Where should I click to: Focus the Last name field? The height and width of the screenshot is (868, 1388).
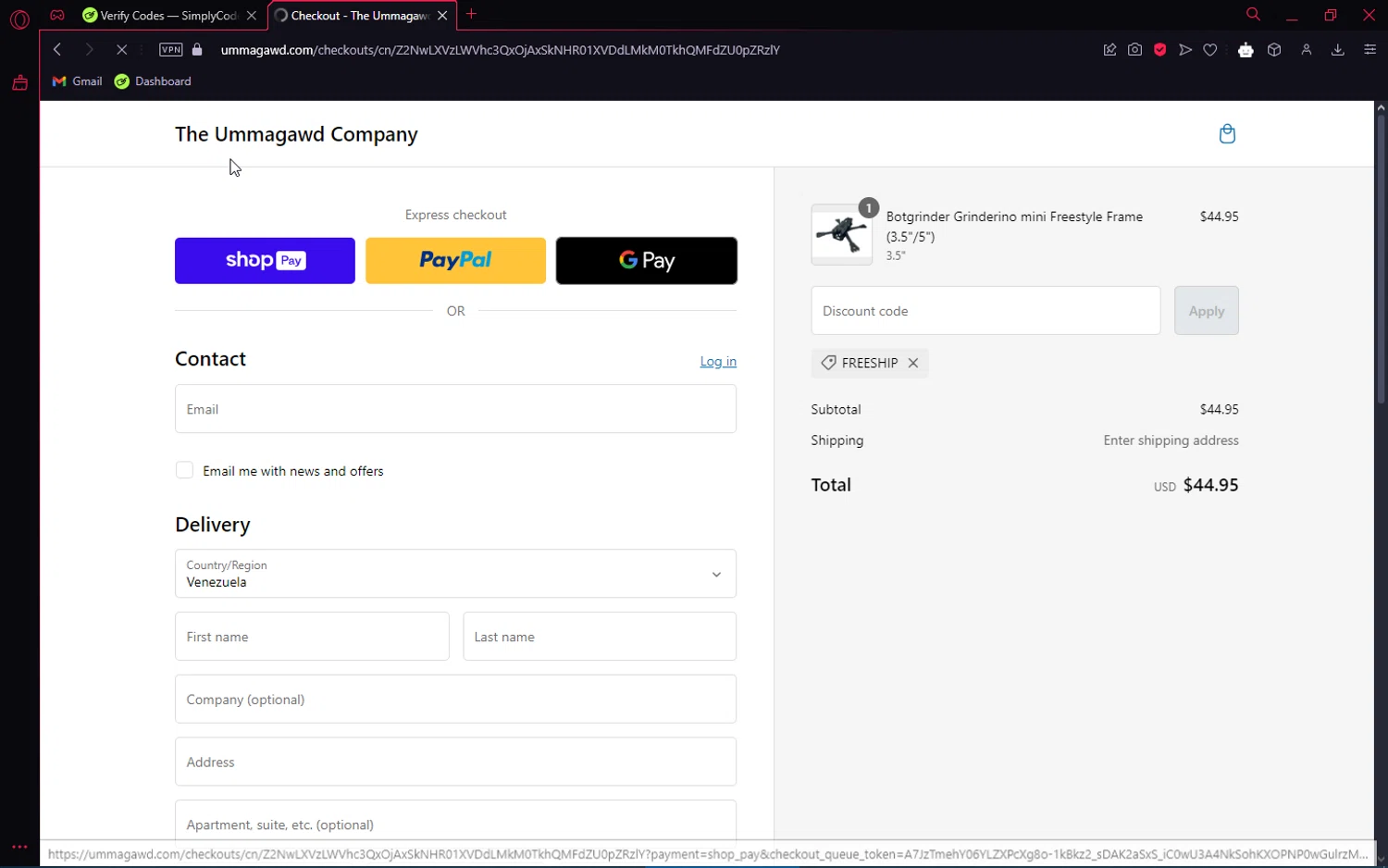point(600,637)
